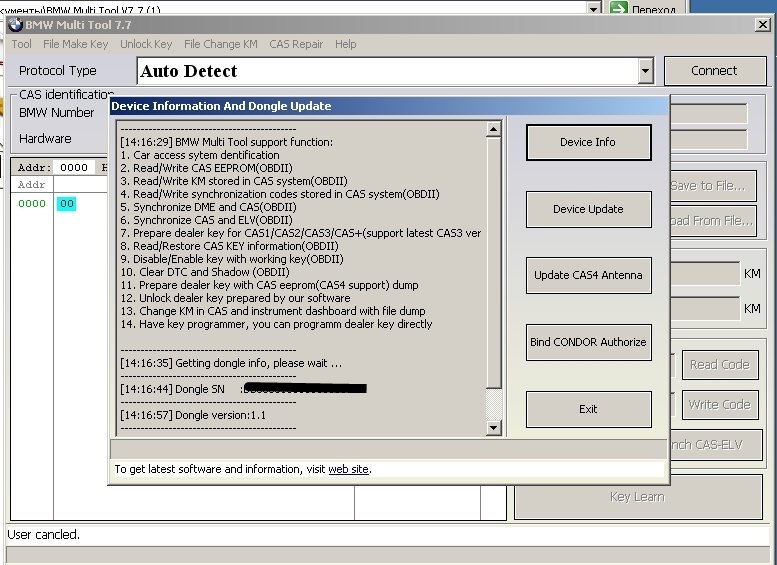Viewport: 777px width, 565px height.
Task: Click 'Getting dongle info, please wait' line
Action: point(231,363)
